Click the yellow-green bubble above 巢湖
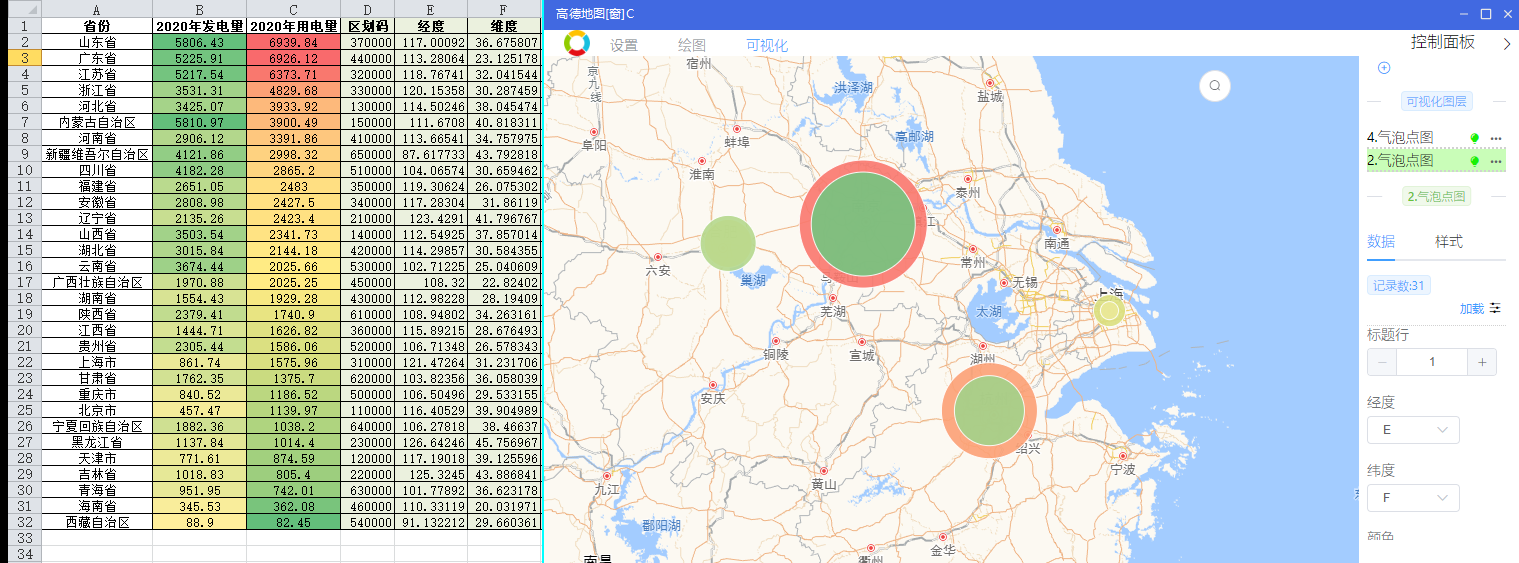Screen dimensions: 1519x563 click(x=728, y=243)
